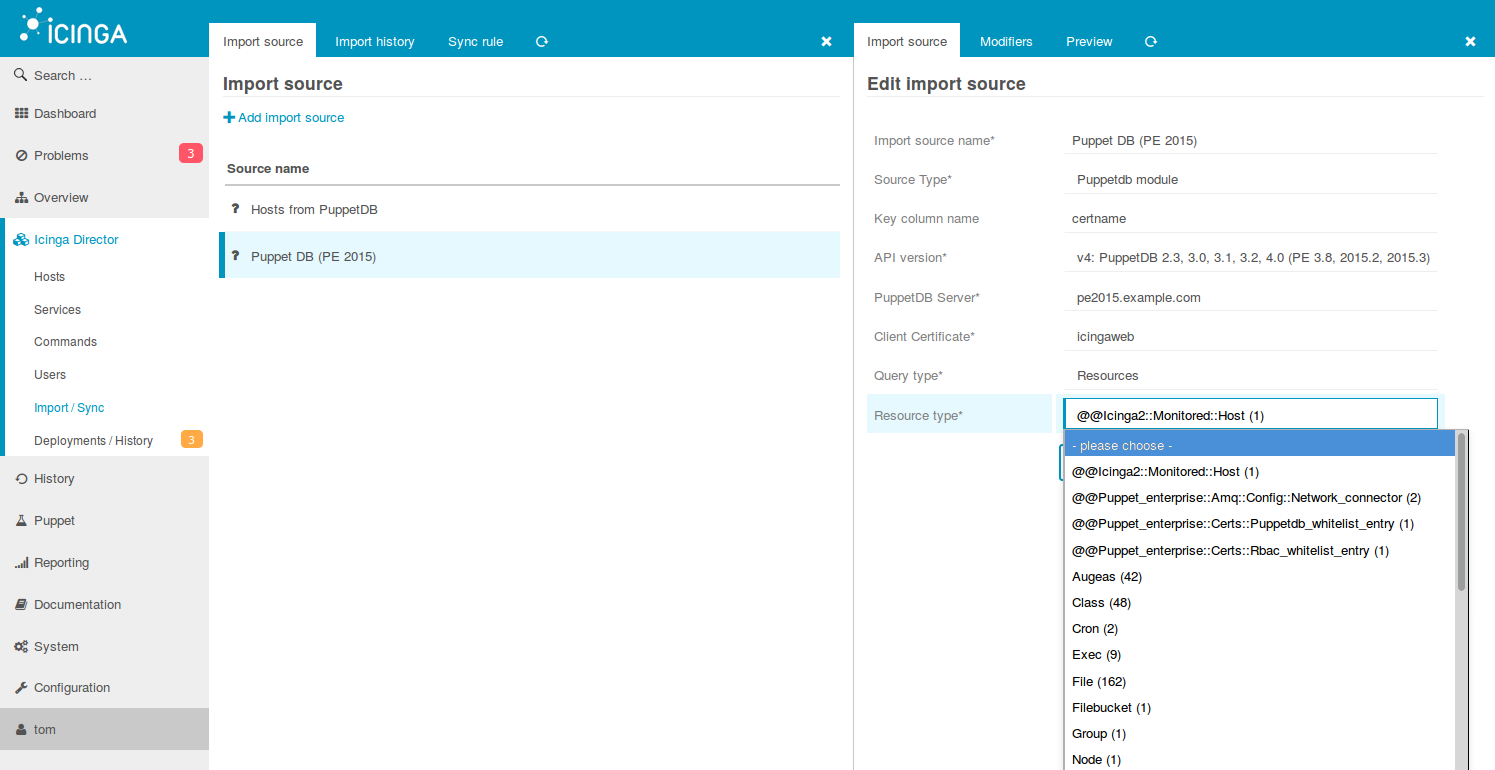Open the Client Certificate dropdown
This screenshot has width=1495, height=770.
1250,337
